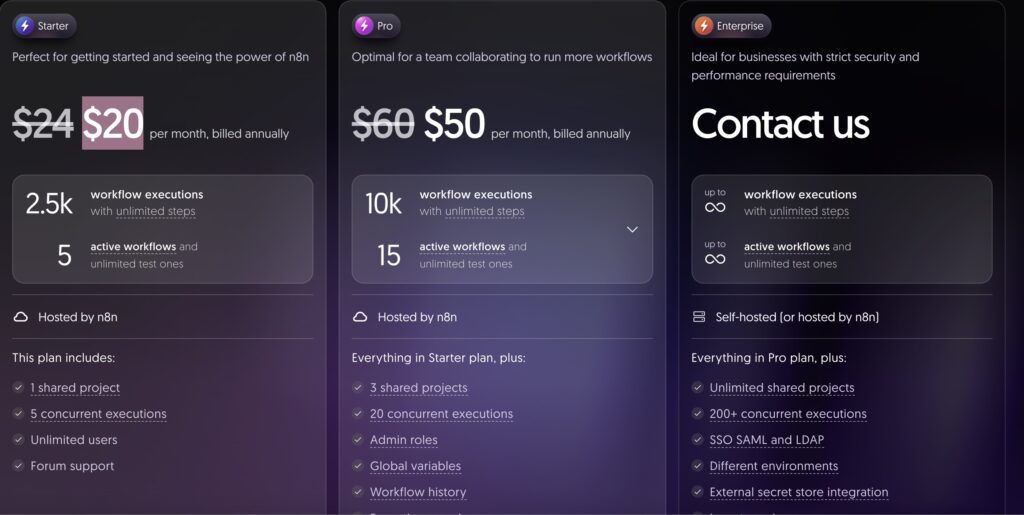Click the infinity icon beside Enterprise workflow executions

715,208
